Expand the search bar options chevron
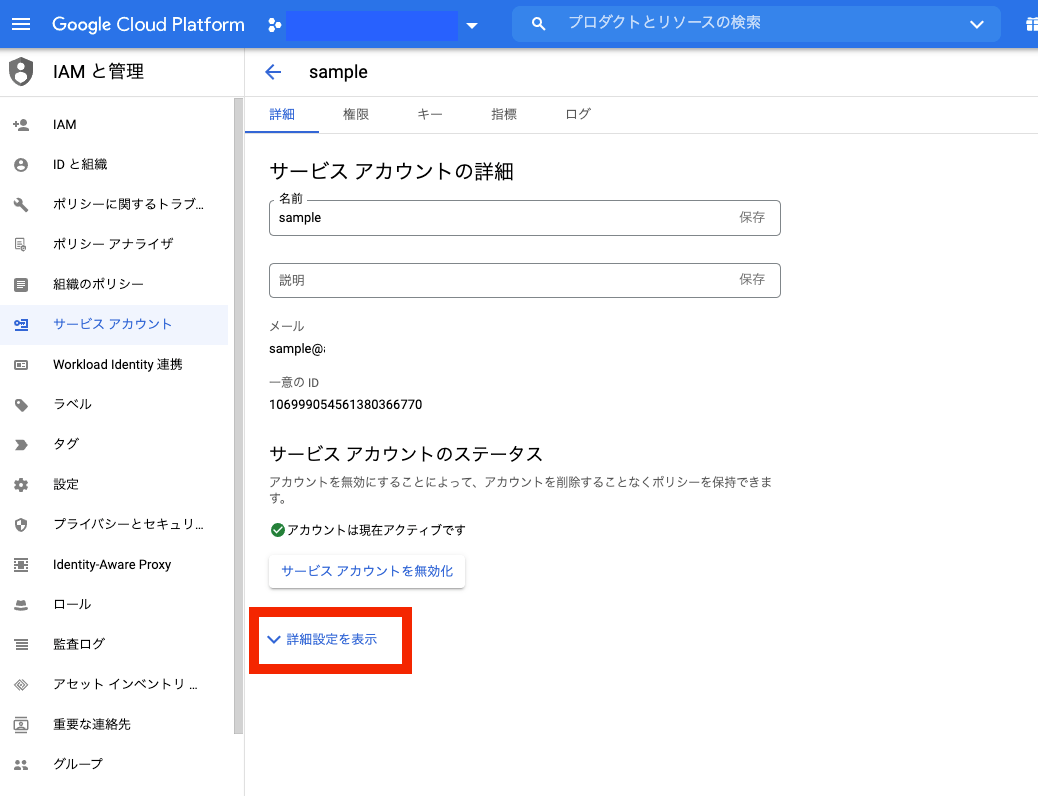1038x796 pixels. click(977, 25)
